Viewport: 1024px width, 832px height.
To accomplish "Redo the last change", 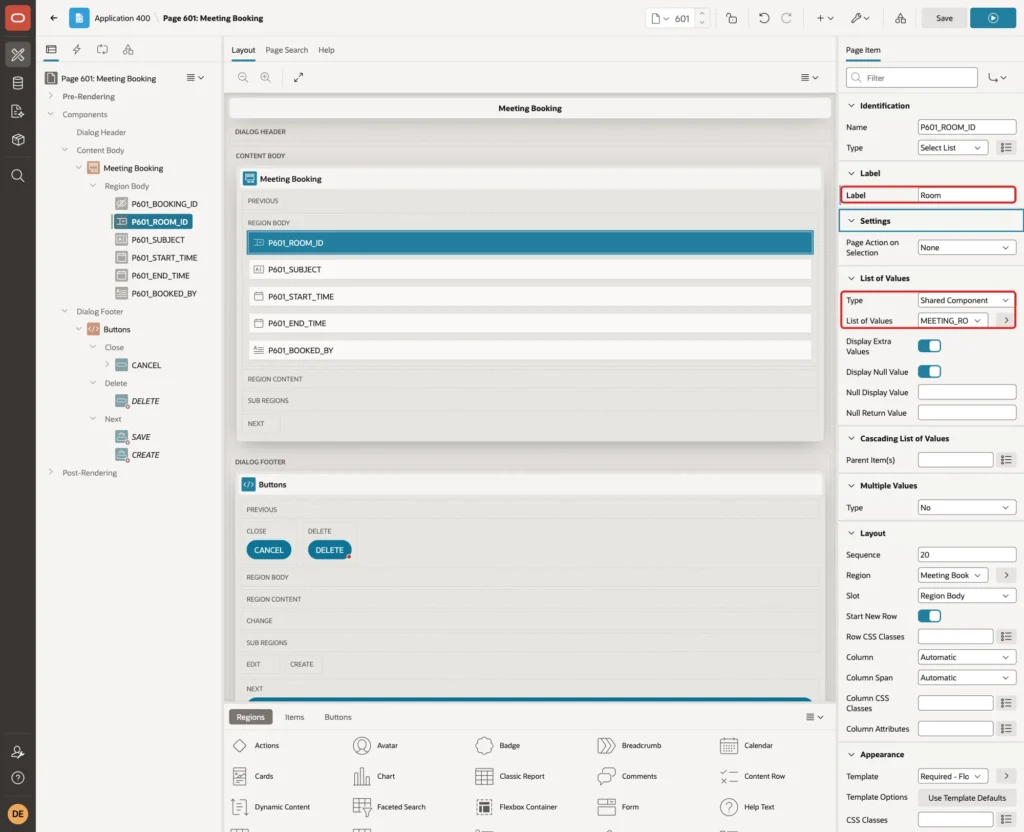I will [x=786, y=18].
